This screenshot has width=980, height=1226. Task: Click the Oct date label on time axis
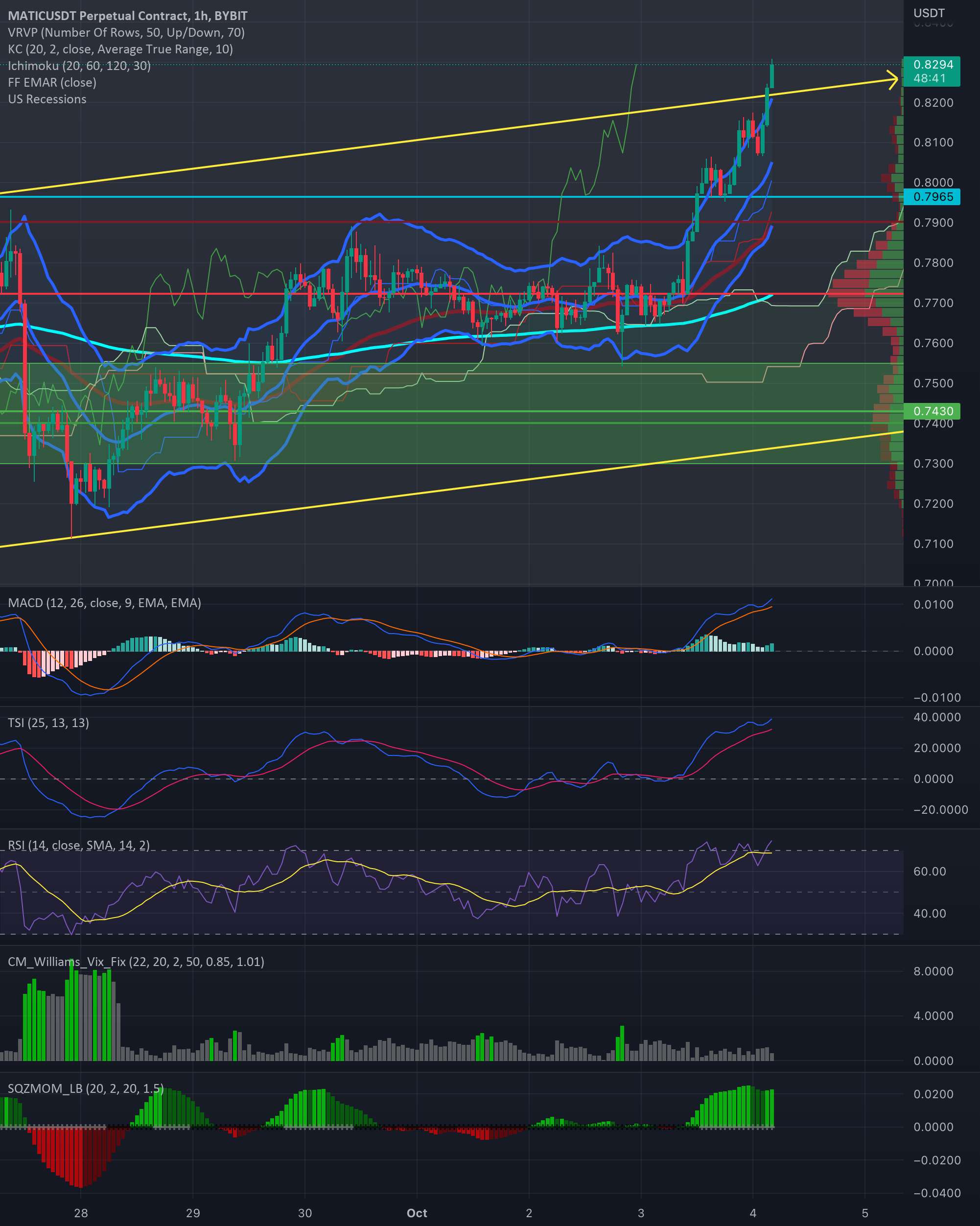click(417, 1213)
